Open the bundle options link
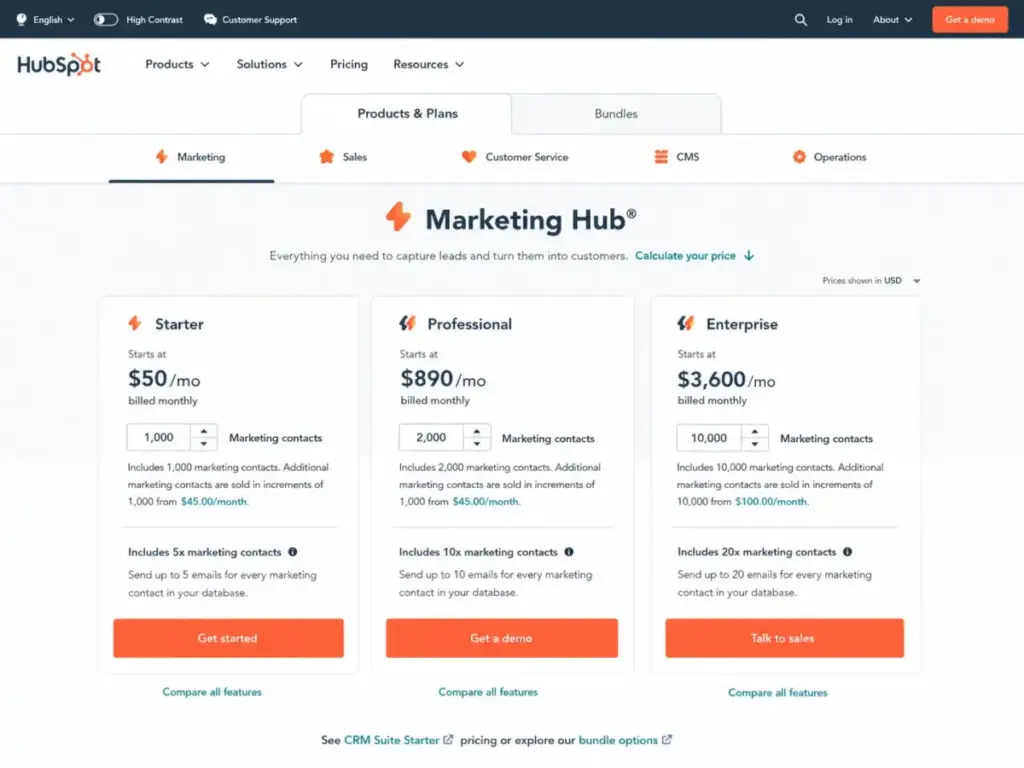This screenshot has height=768, width=1024. click(x=618, y=740)
